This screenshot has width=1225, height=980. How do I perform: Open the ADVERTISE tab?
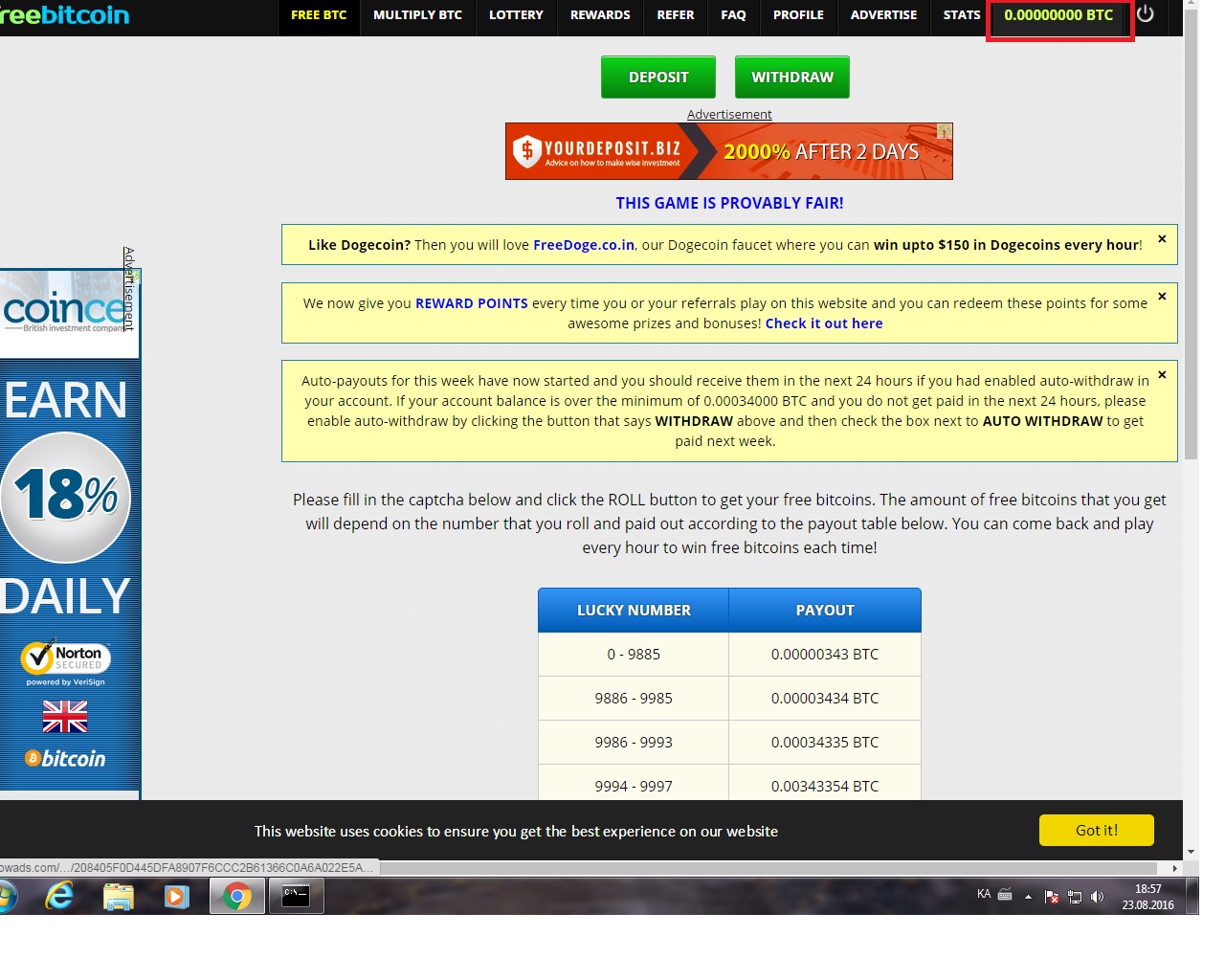coord(883,15)
